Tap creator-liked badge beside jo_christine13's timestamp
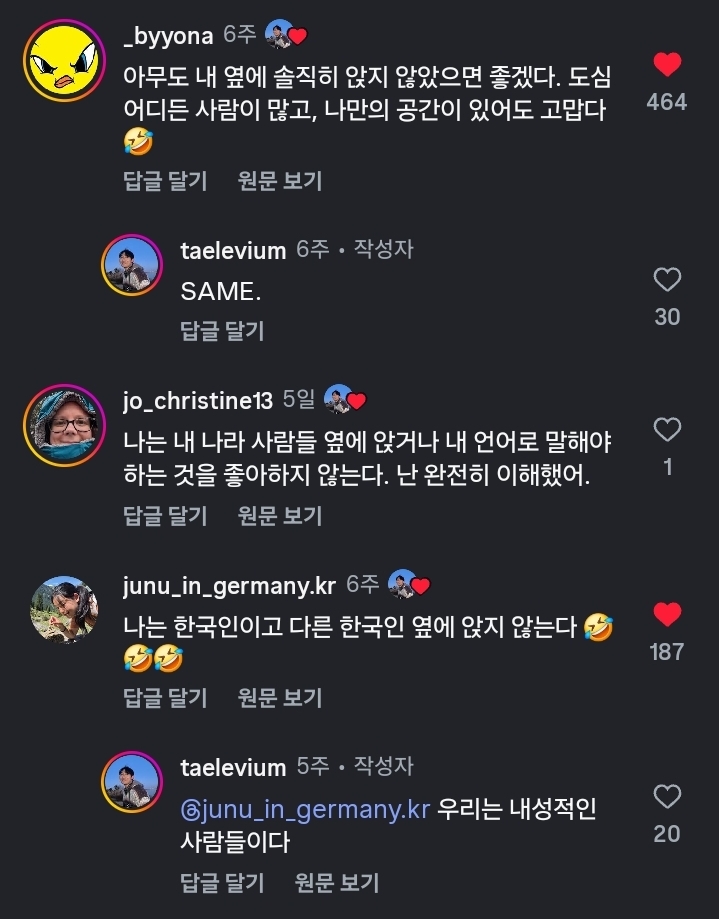This screenshot has width=719, height=919. point(345,400)
